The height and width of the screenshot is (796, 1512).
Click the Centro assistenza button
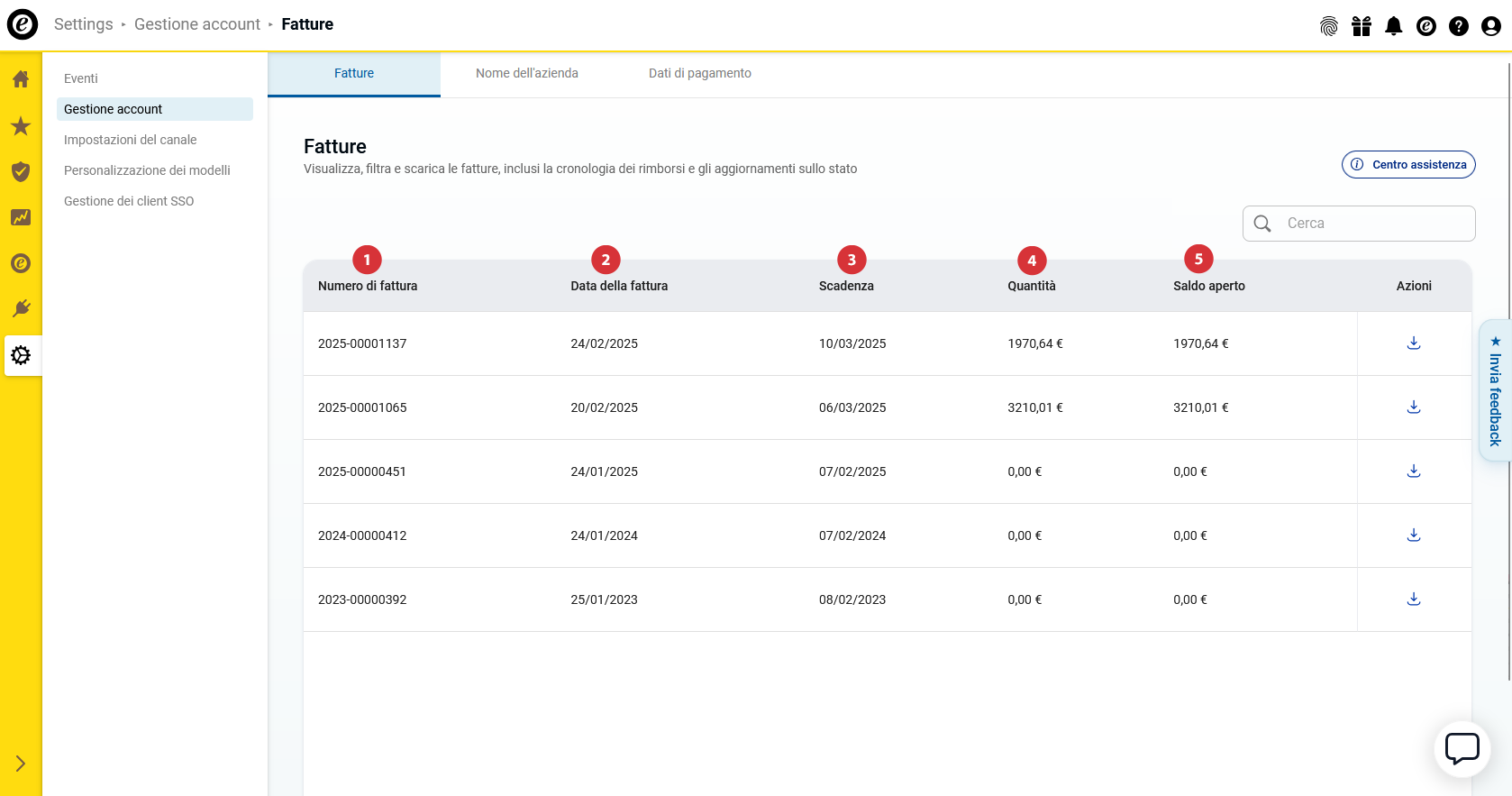[1408, 165]
